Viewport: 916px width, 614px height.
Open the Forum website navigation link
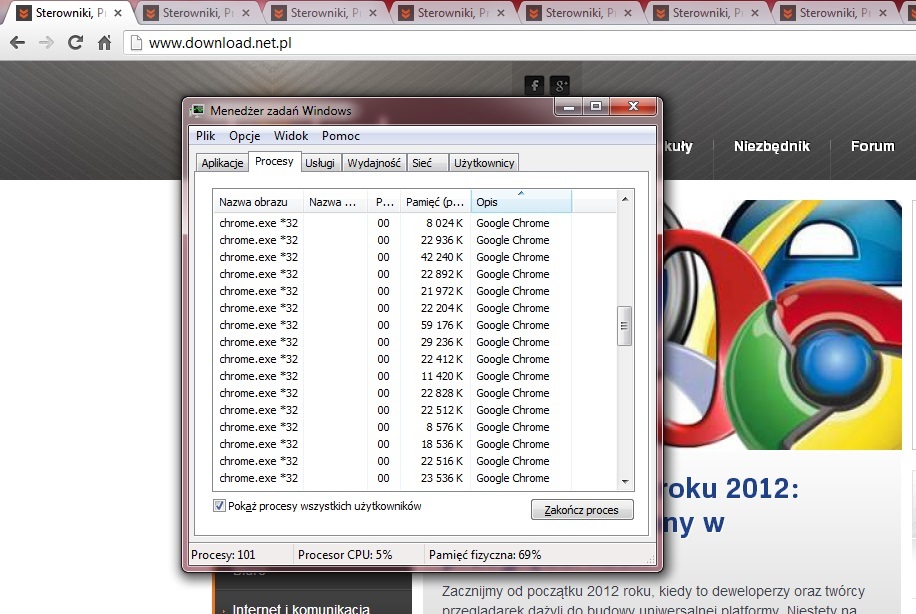(x=872, y=146)
